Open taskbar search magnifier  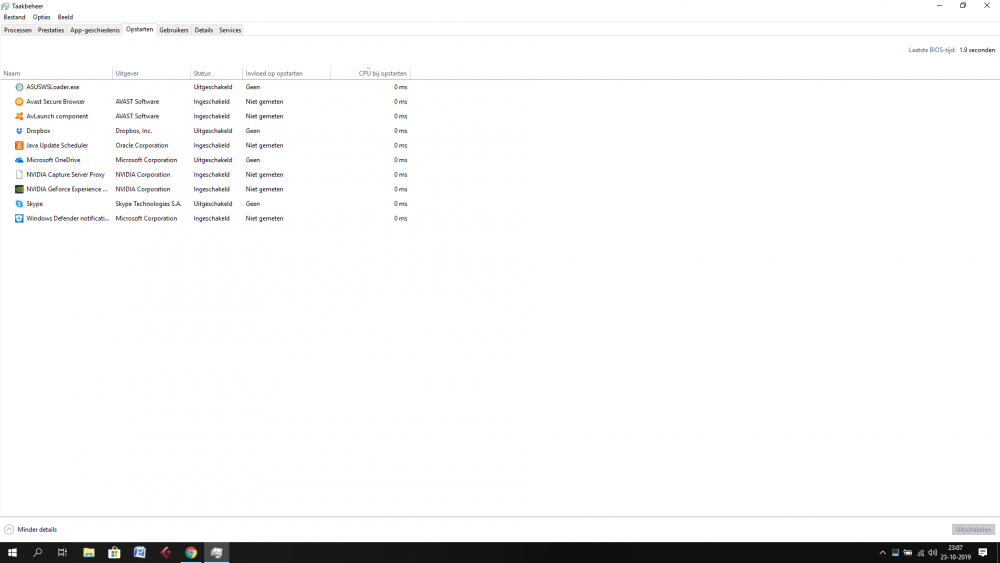pos(38,552)
